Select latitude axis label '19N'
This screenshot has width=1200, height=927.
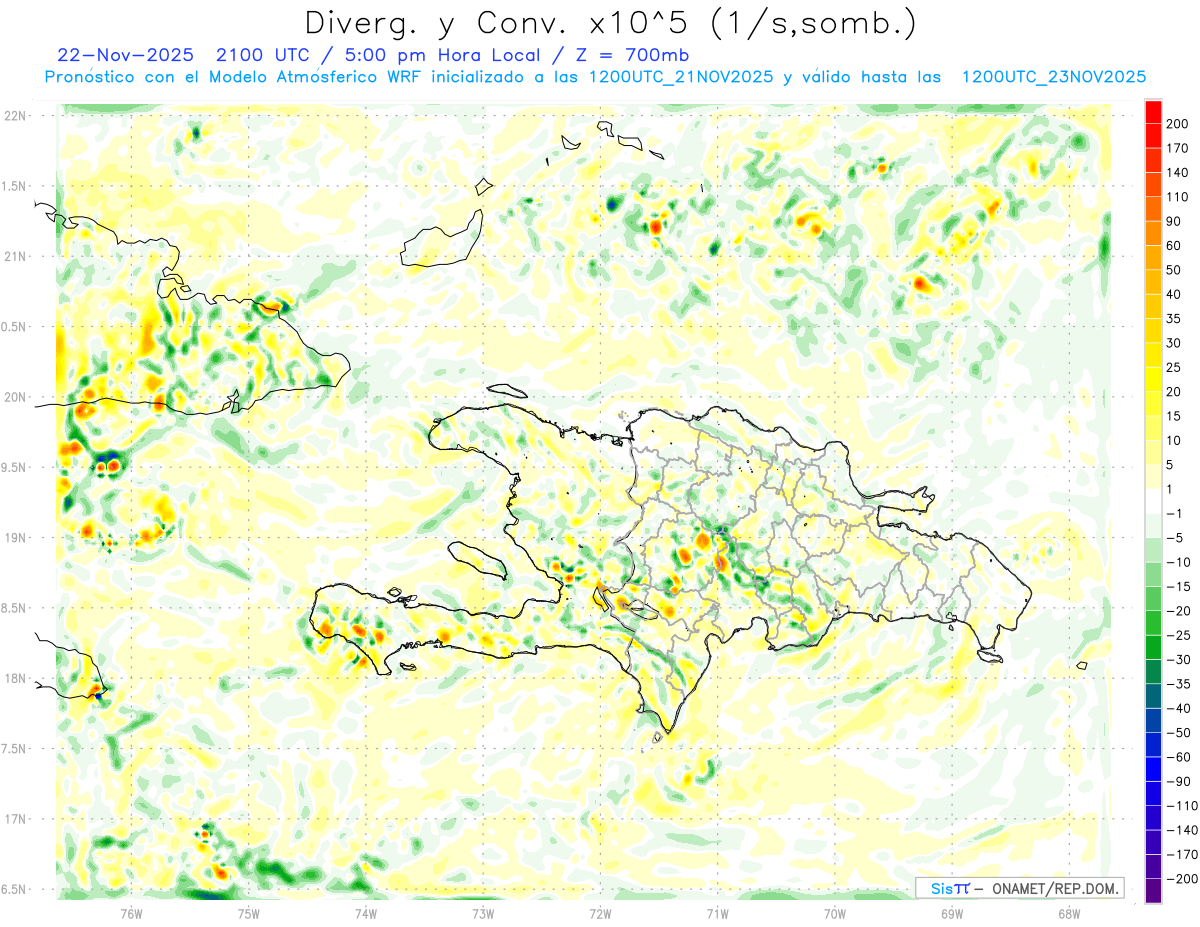pos(15,537)
